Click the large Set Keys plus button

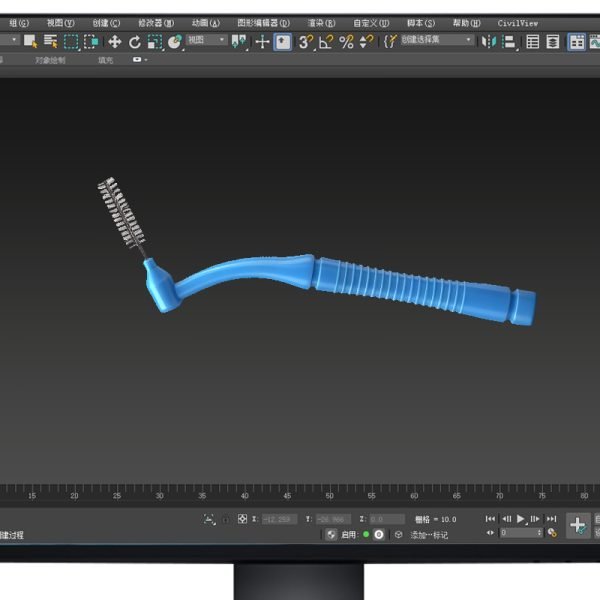click(578, 525)
